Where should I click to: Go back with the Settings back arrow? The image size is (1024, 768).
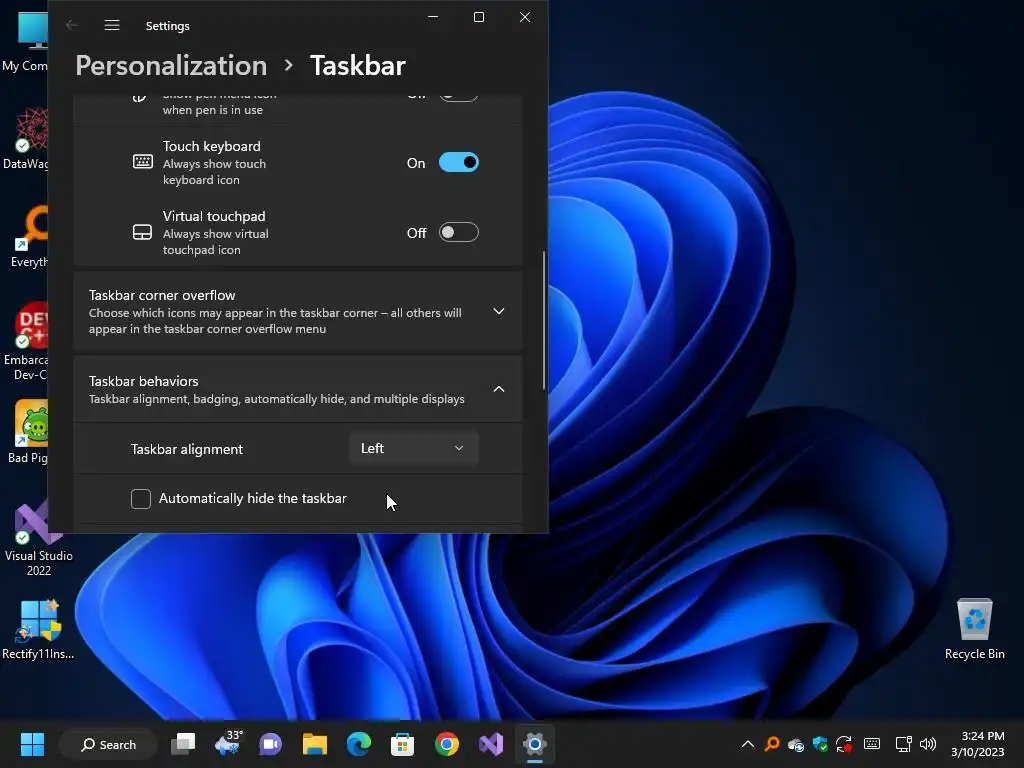(72, 25)
